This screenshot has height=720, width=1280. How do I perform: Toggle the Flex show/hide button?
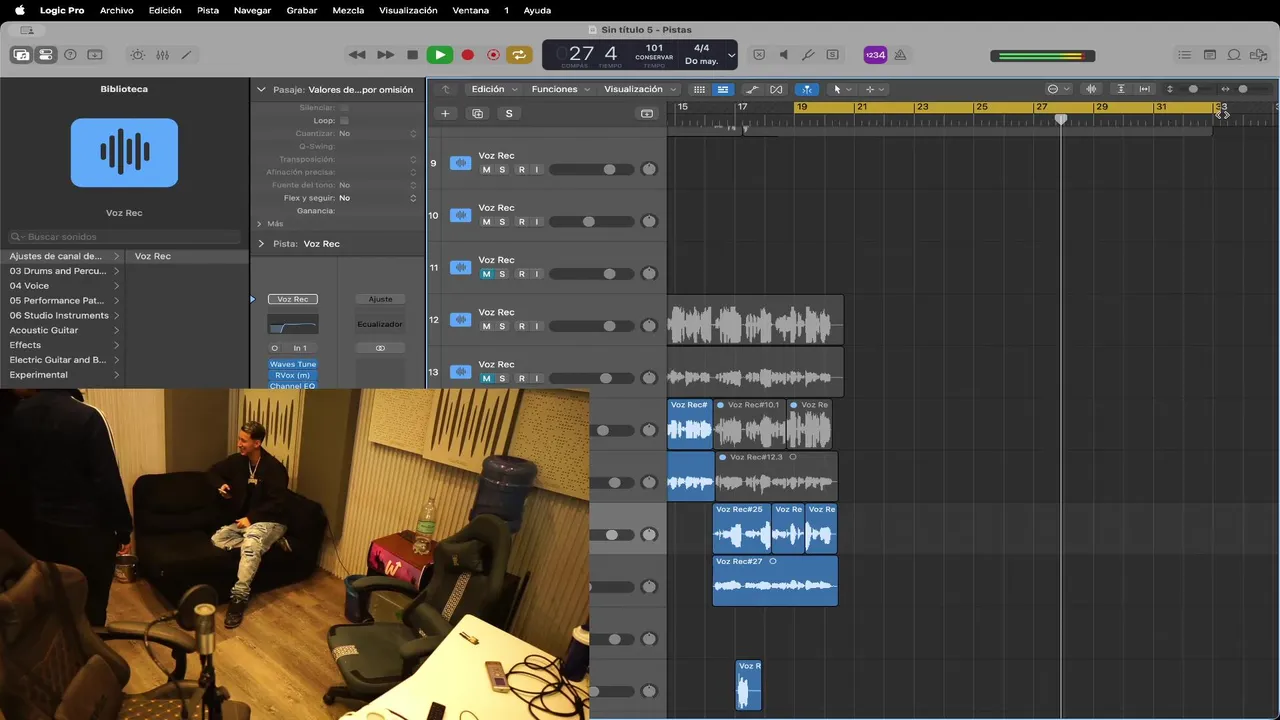pyautogui.click(x=776, y=89)
